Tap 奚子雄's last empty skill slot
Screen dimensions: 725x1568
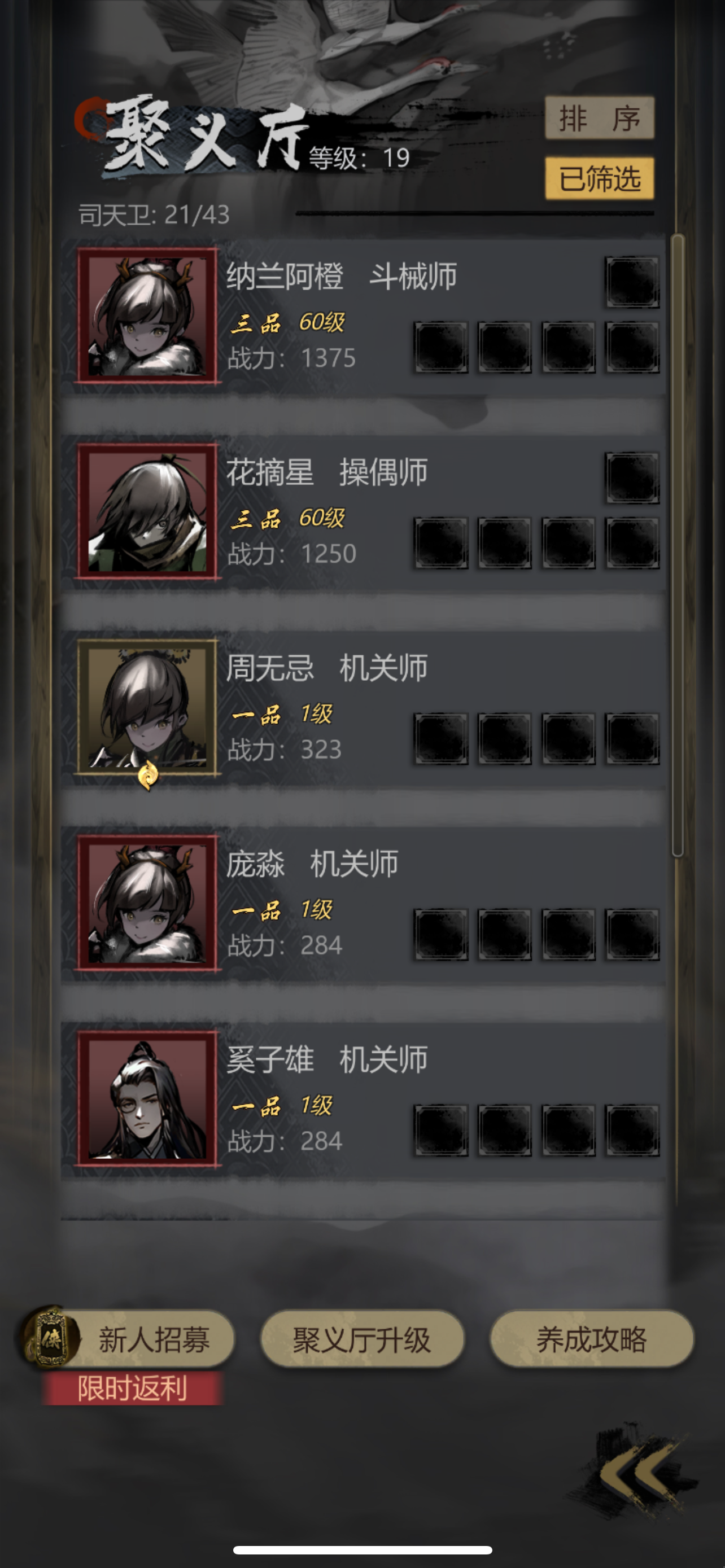click(x=632, y=1131)
